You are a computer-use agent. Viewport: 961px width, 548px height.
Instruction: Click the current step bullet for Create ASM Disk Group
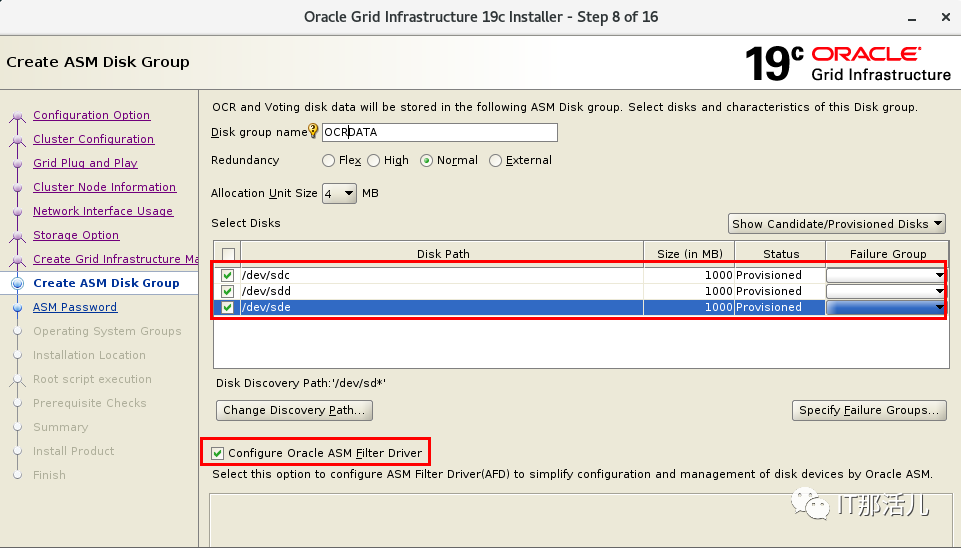click(18, 283)
